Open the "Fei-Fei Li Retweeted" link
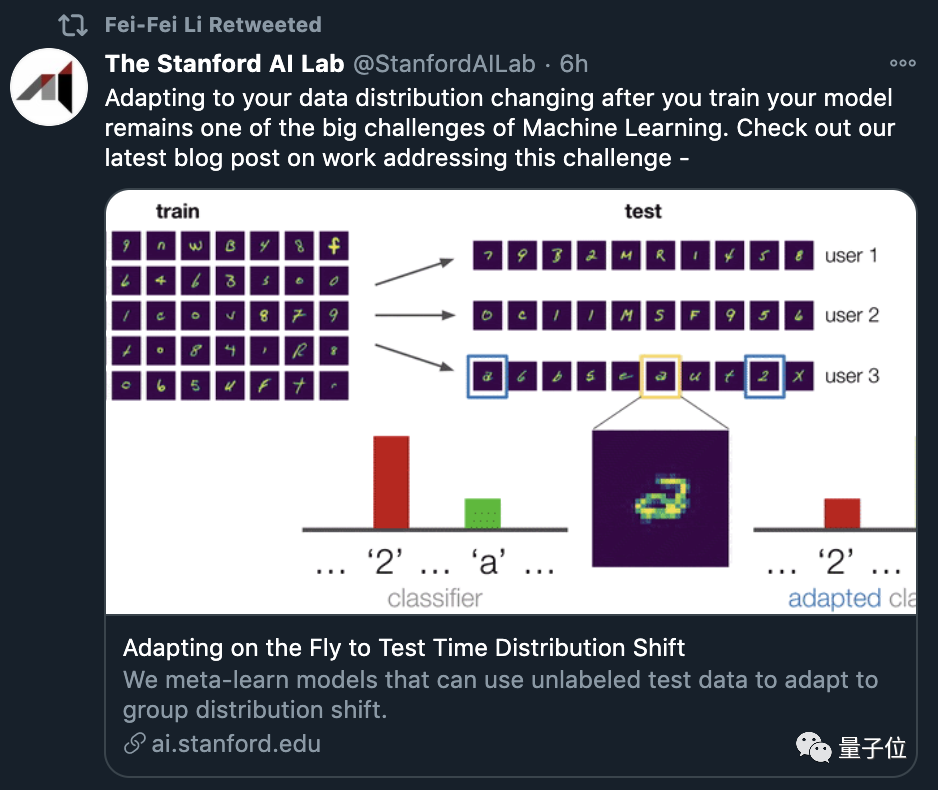The image size is (938, 790). point(213,24)
